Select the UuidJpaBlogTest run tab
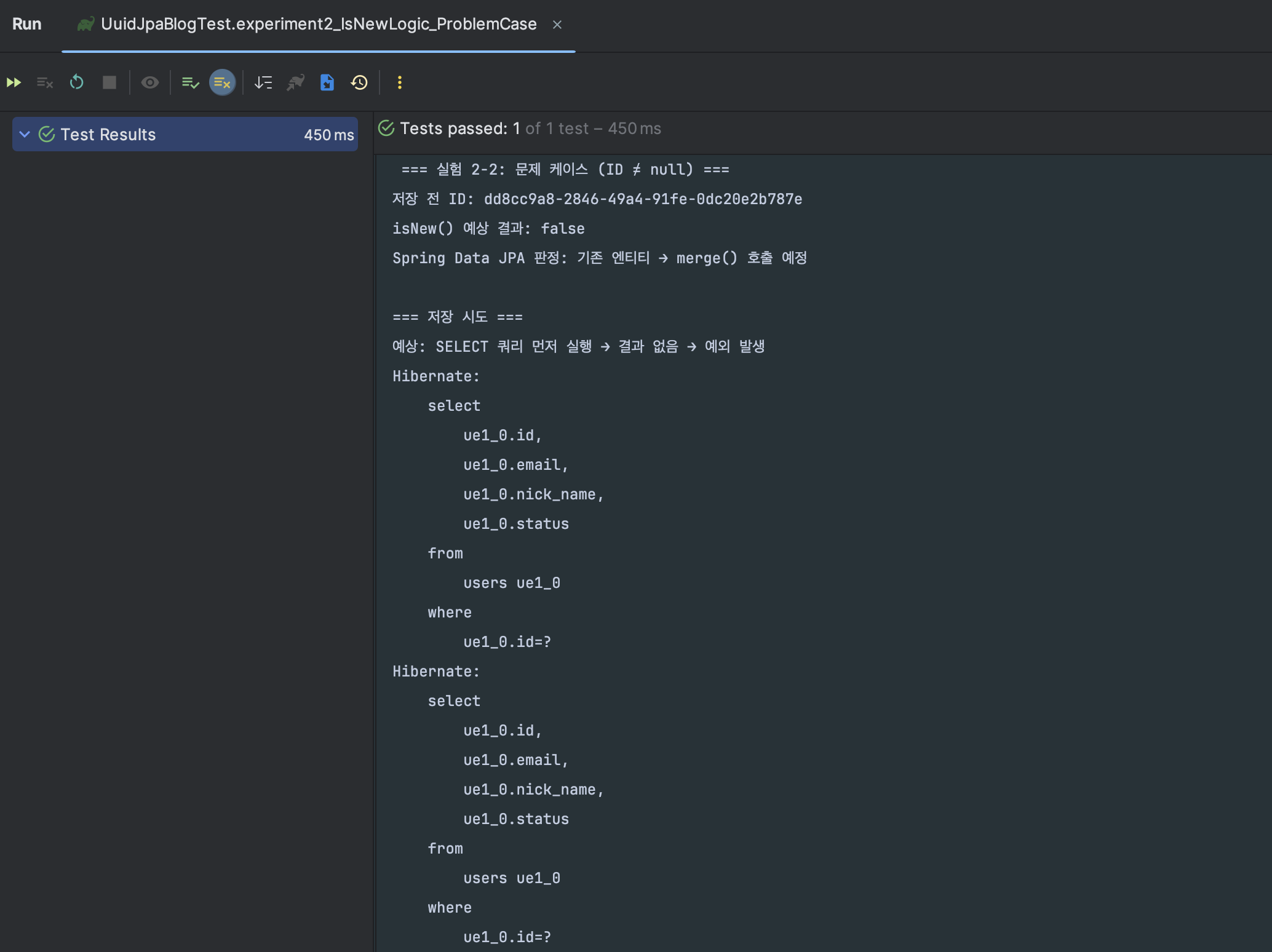Screen dimensions: 1272x952 pyautogui.click(x=318, y=25)
